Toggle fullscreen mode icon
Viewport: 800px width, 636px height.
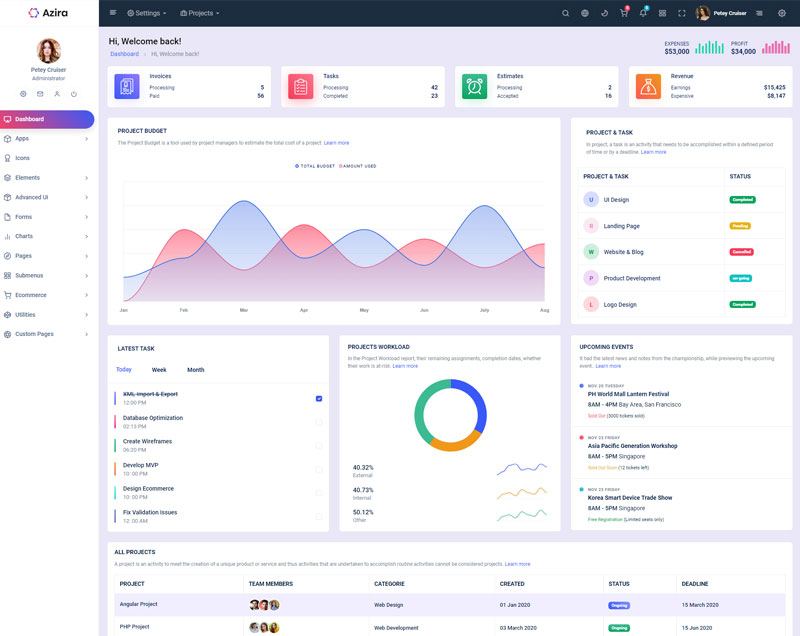tap(682, 13)
